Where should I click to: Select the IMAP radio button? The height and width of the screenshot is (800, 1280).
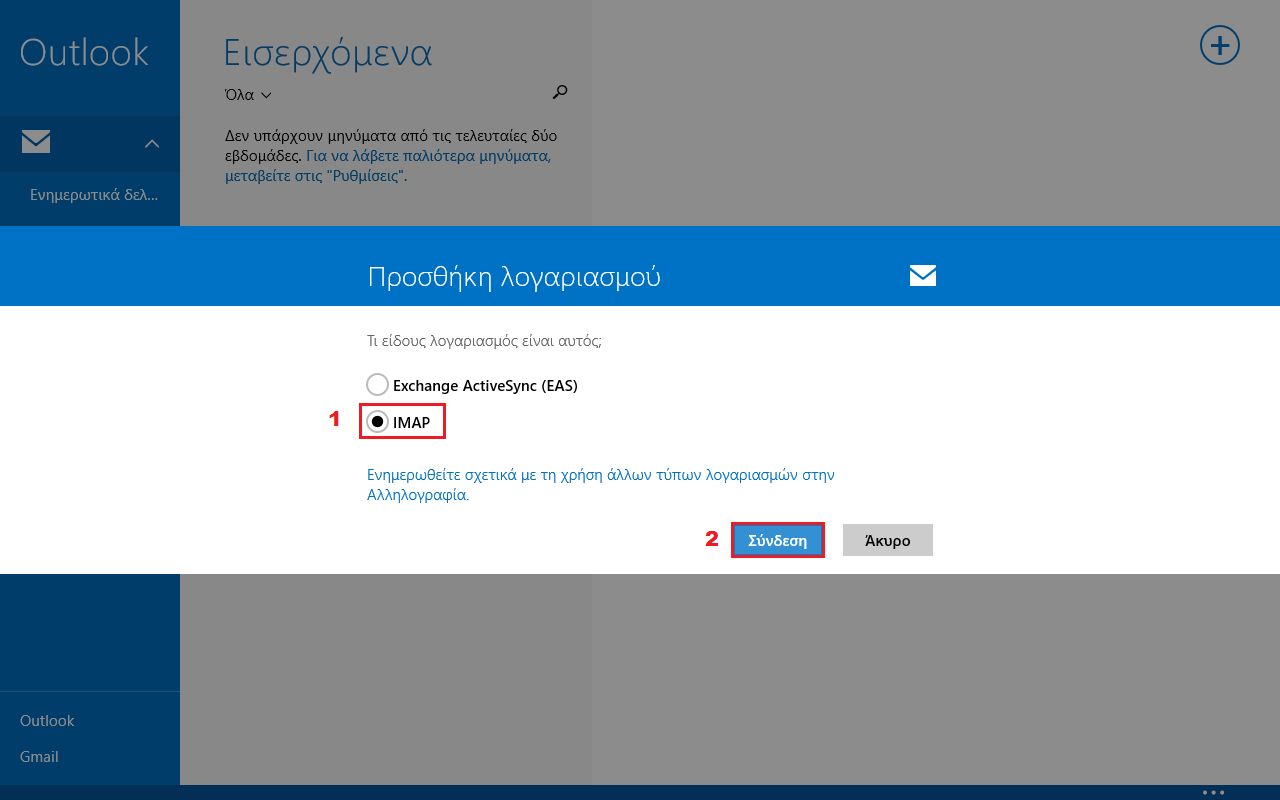(377, 422)
